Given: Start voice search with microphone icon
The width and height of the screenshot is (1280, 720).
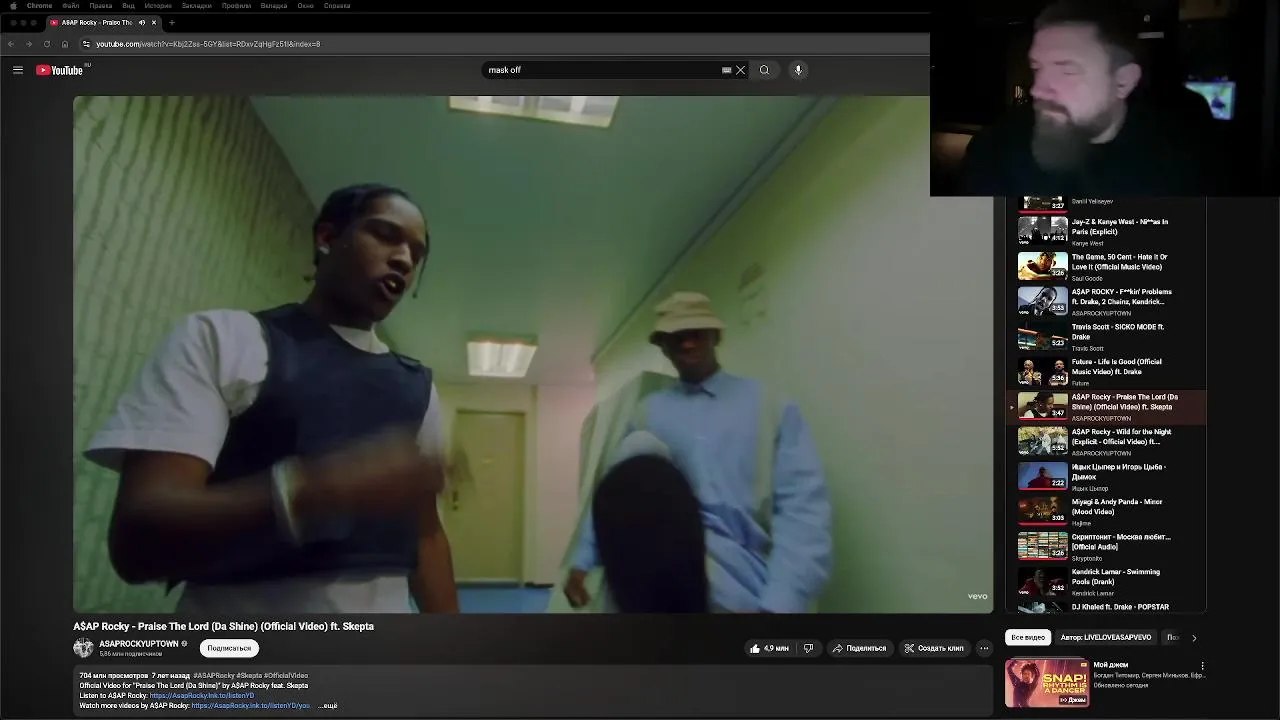Looking at the screenshot, I should [x=798, y=70].
